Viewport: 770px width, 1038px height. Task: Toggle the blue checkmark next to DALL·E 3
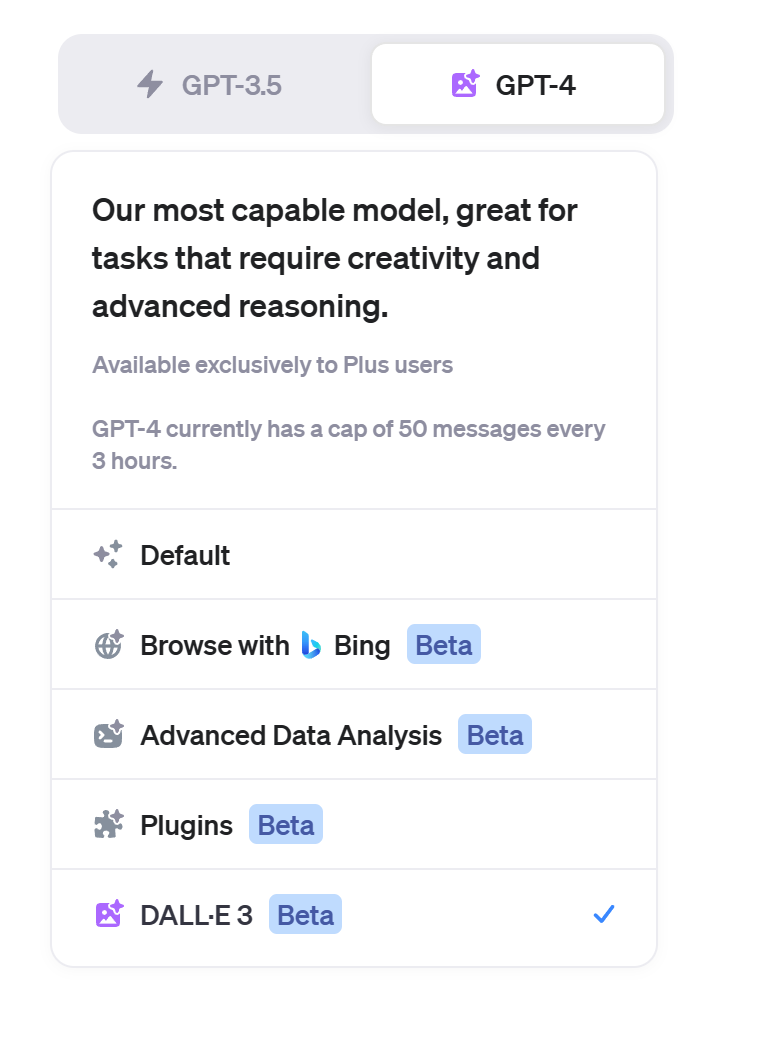[x=603, y=914]
